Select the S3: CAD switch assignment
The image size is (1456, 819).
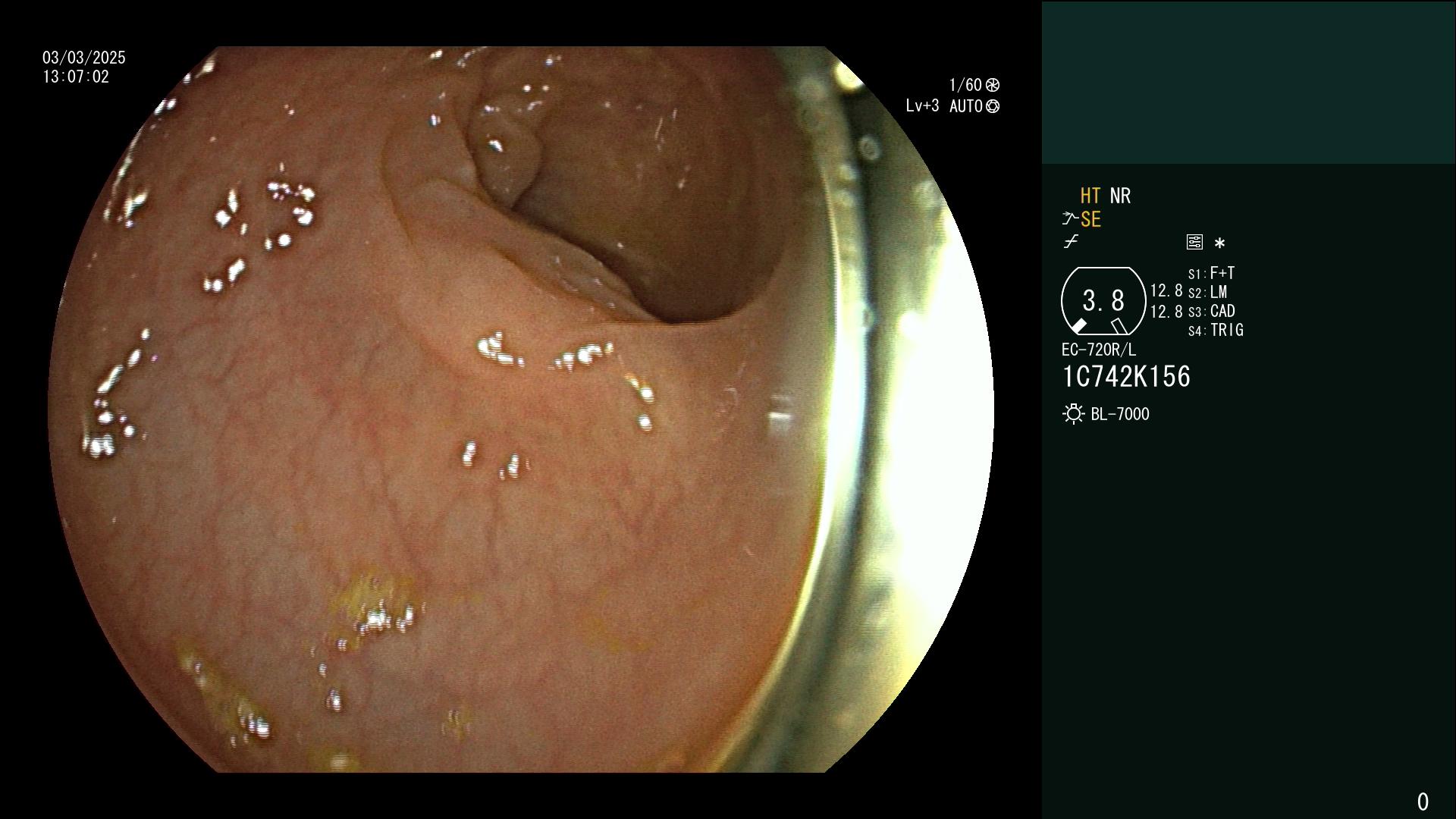click(1212, 312)
